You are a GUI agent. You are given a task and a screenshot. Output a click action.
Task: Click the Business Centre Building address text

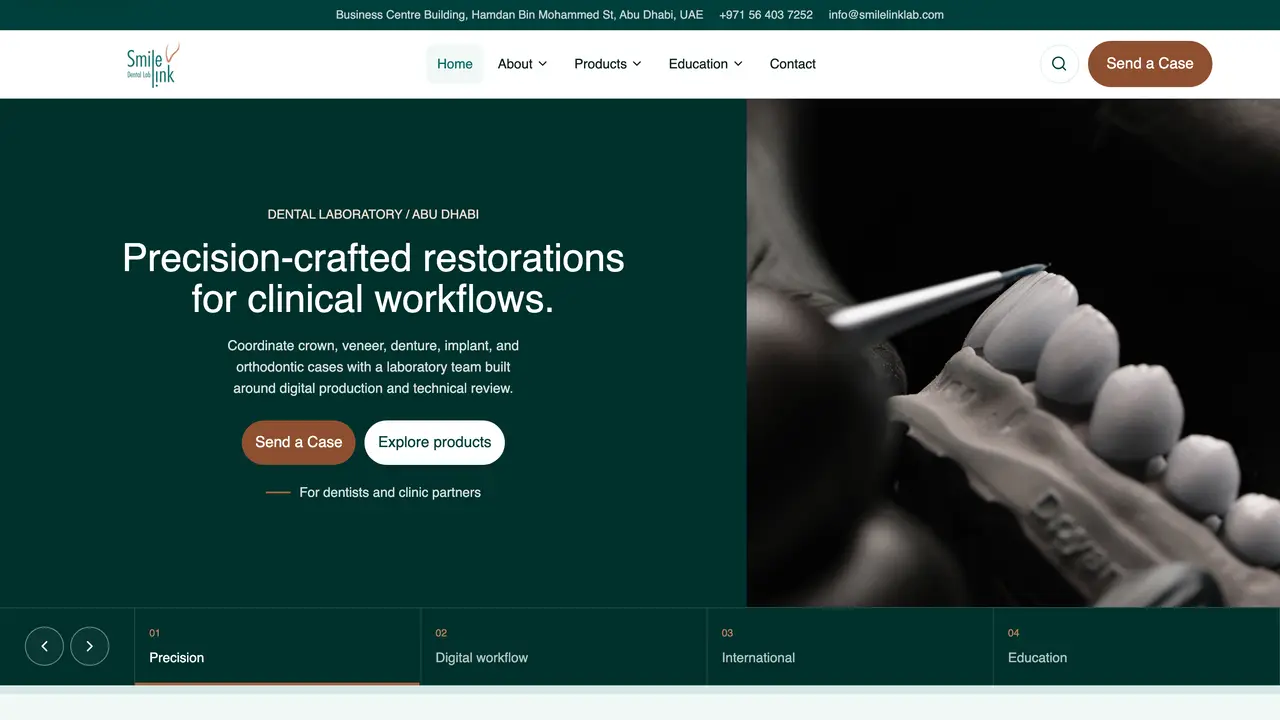click(x=519, y=15)
